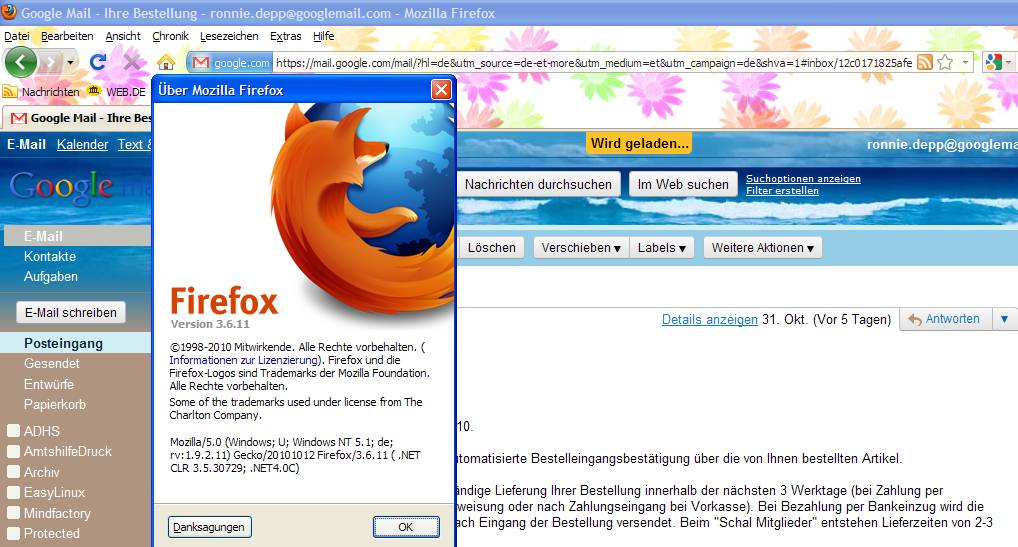
Task: Click the URL address field
Action: (593, 63)
